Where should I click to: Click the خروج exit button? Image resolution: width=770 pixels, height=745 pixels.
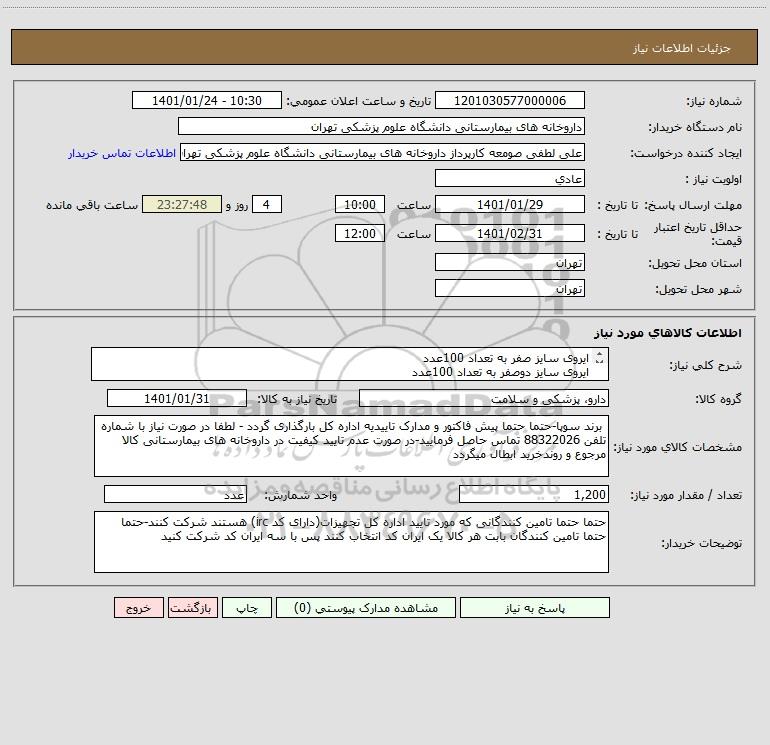[138, 607]
